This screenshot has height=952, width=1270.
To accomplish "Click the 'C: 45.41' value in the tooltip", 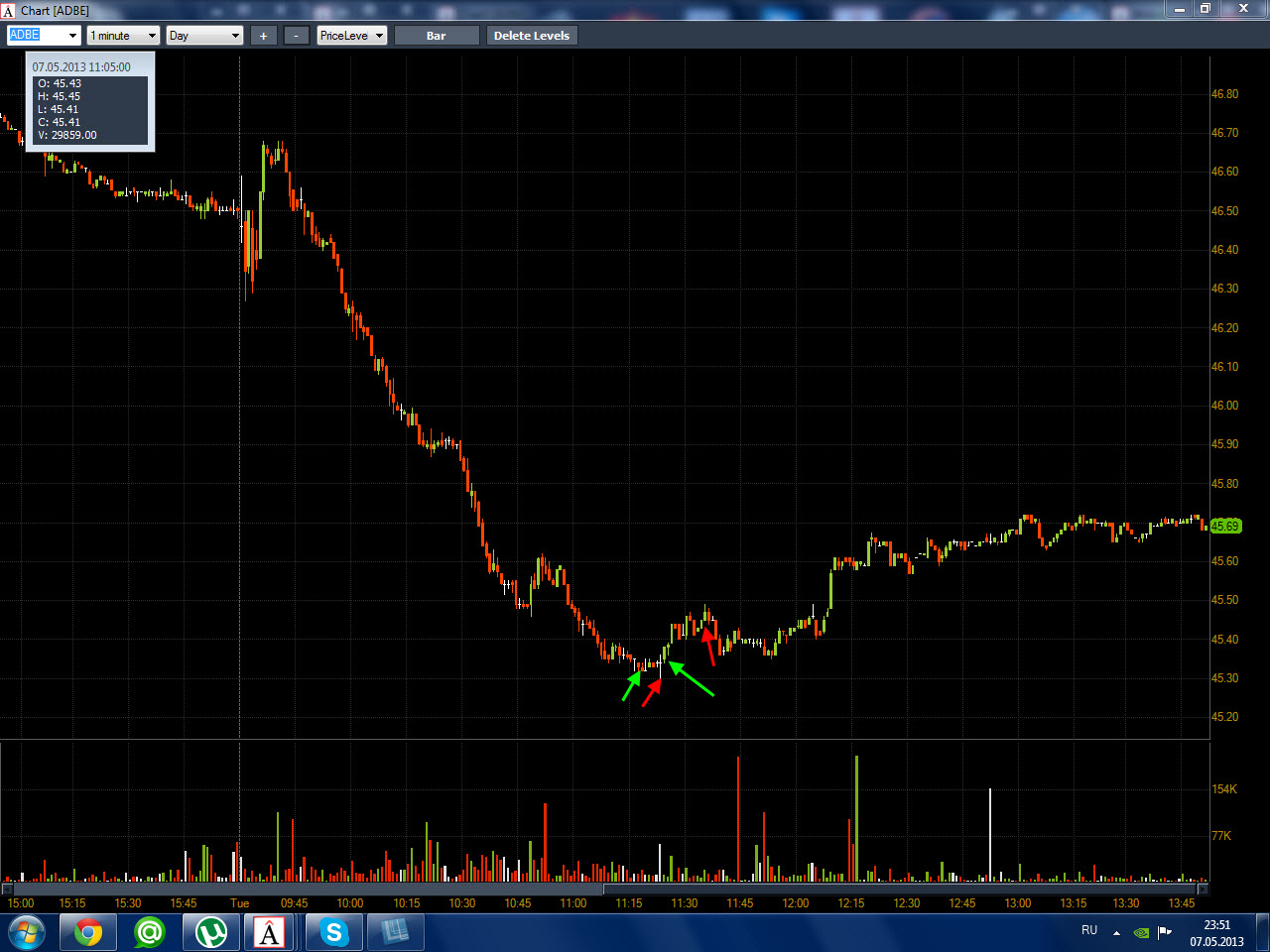I will pyautogui.click(x=60, y=123).
